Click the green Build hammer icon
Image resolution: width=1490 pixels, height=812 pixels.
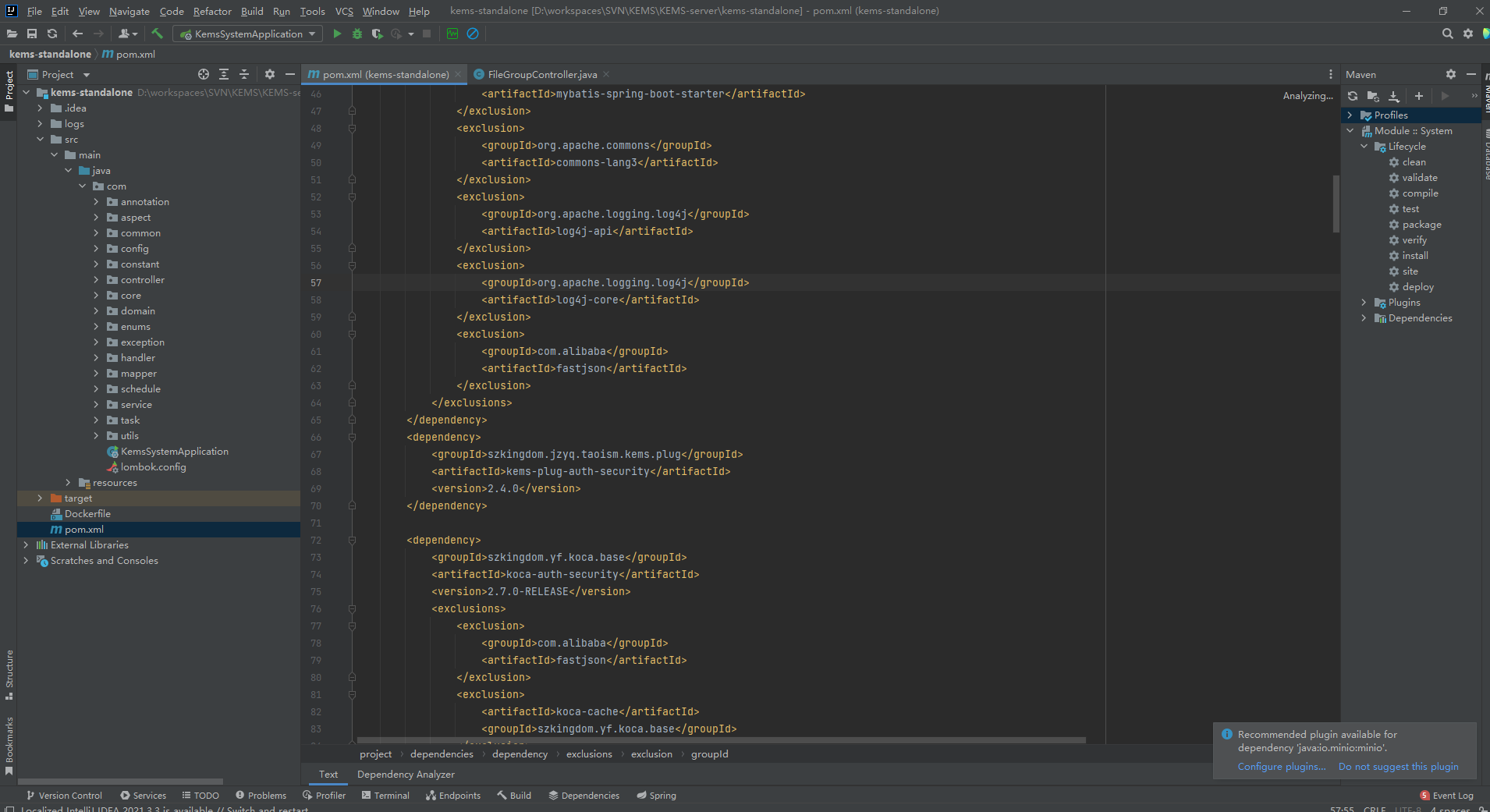(157, 34)
